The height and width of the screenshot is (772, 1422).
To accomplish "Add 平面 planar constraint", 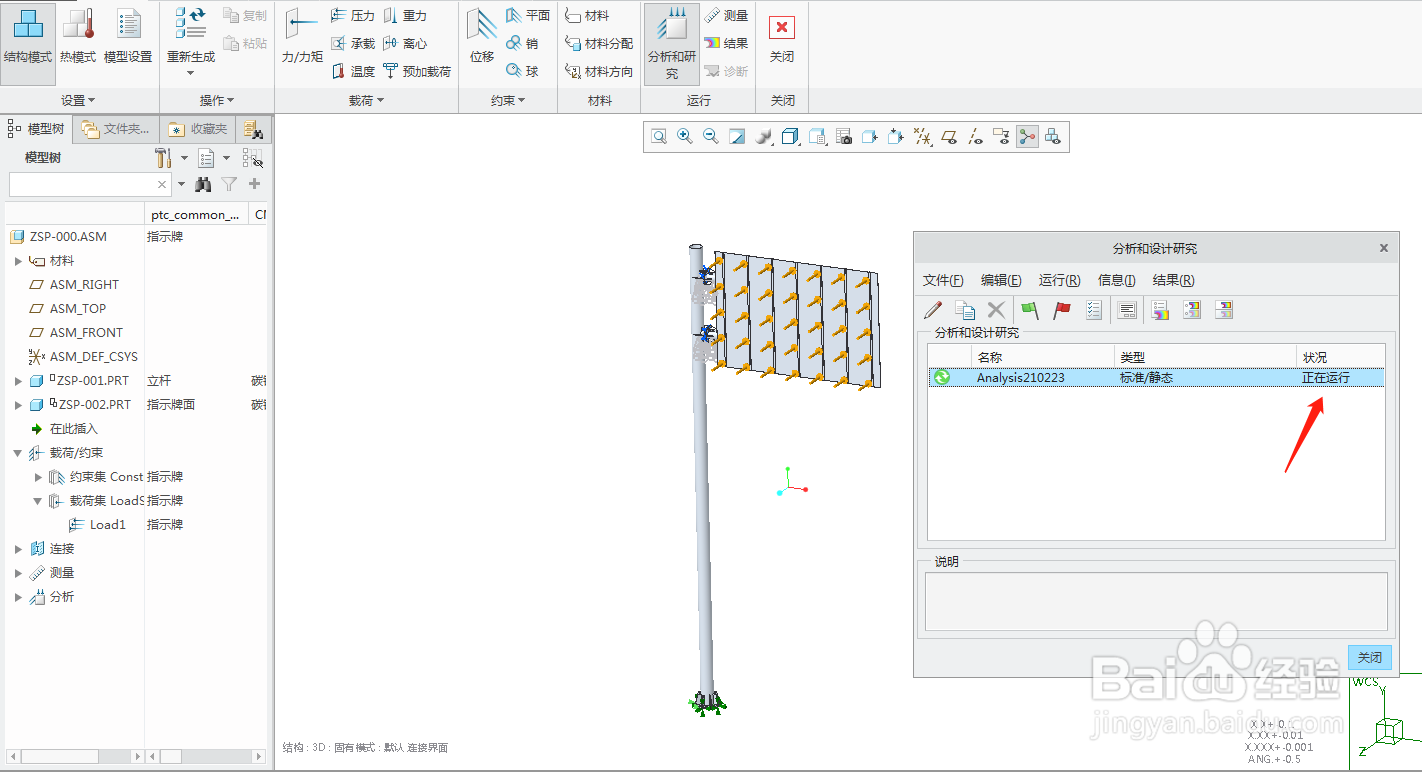I will tap(528, 16).
